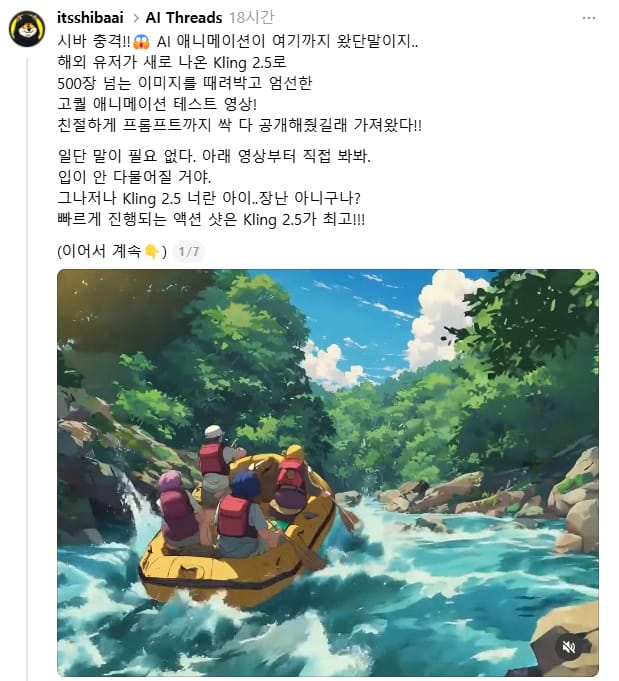Click the line '해외 유저가 새로 나온 Kling 2.5로'
The width and height of the screenshot is (619, 681).
point(172,62)
